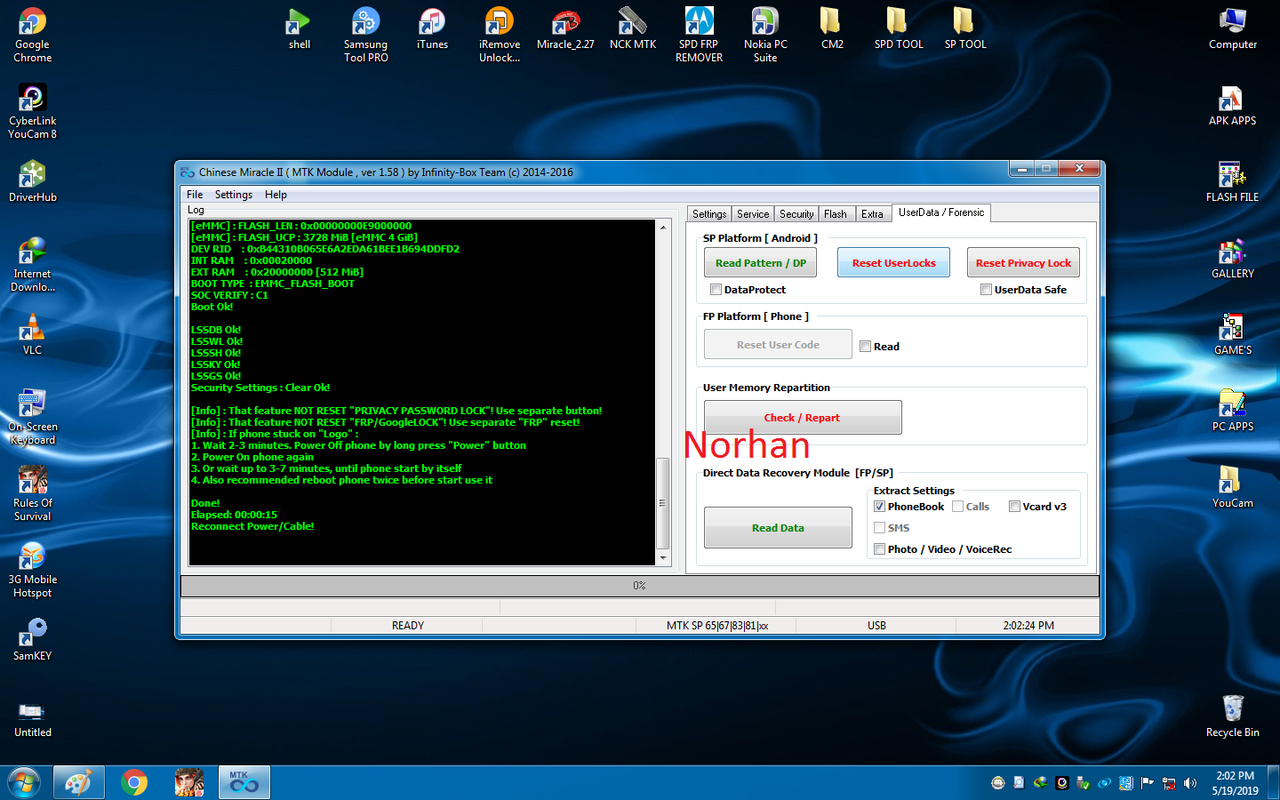1280x800 pixels.
Task: Click the log scrollbar up arrow
Action: 662,228
